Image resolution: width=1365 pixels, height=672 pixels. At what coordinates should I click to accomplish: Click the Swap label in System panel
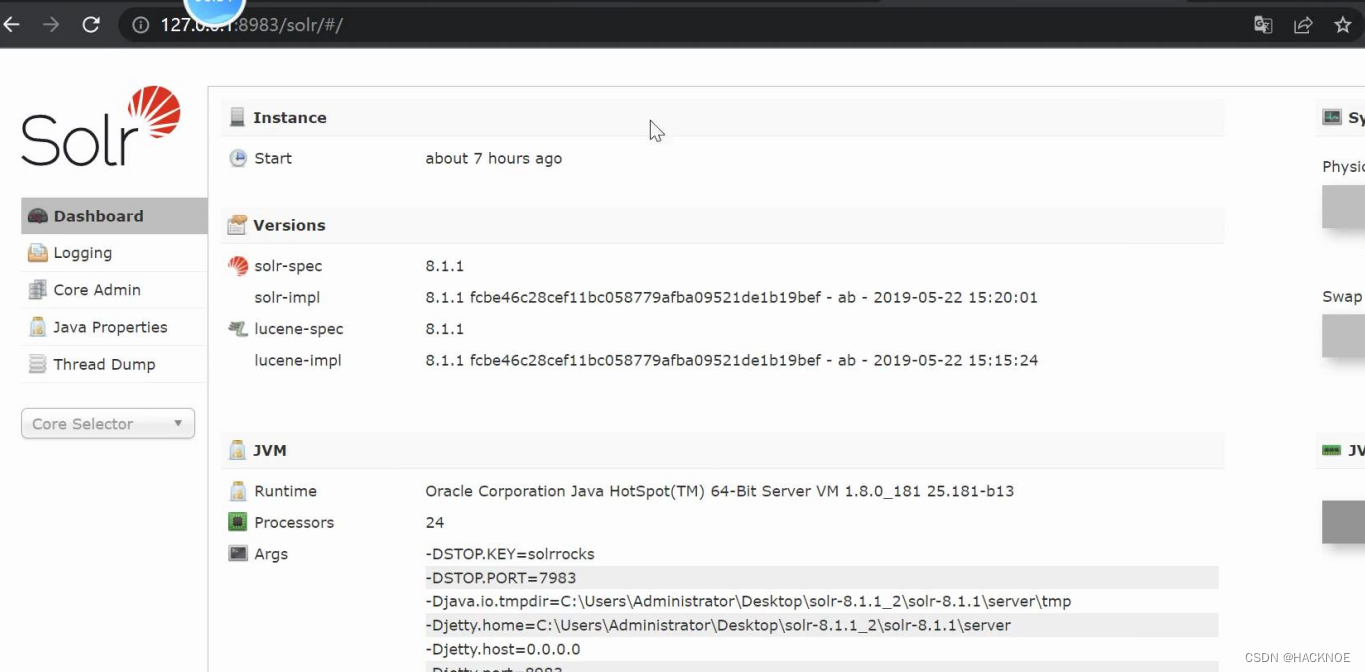1342,296
